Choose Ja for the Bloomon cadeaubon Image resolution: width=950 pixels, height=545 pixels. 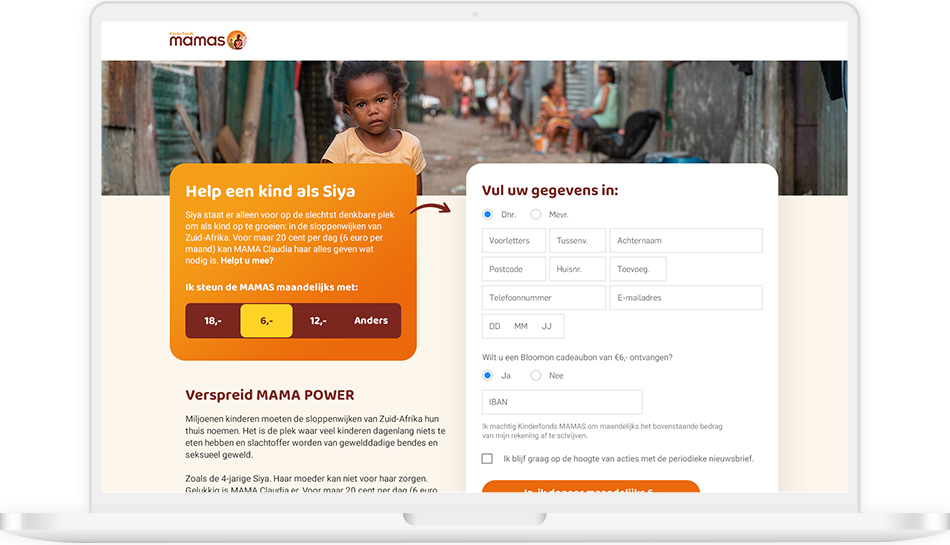click(487, 375)
